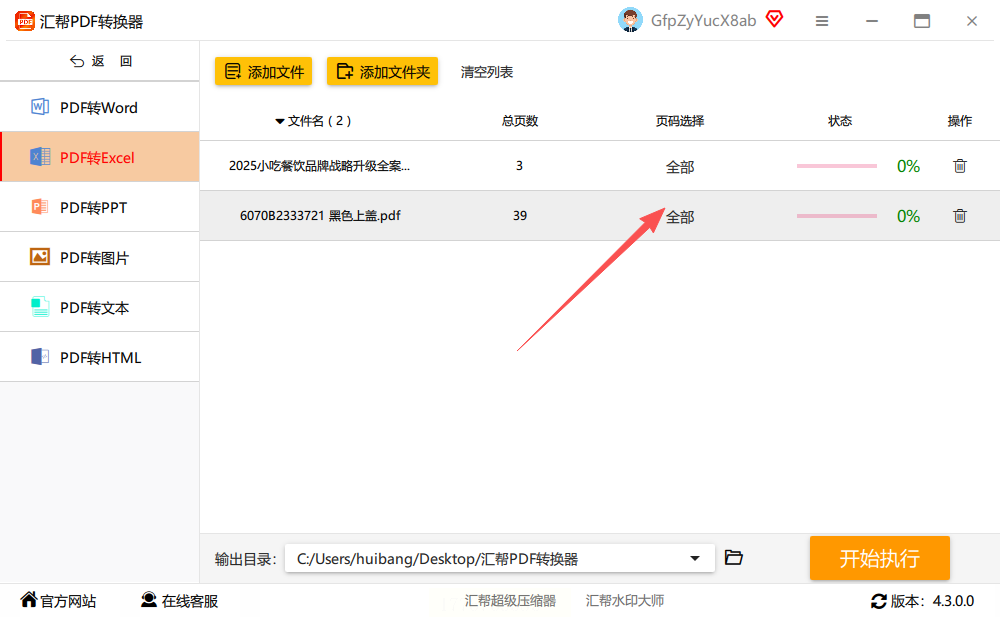This screenshot has height=617, width=1000.
Task: Click the 添加文件 button
Action: click(263, 71)
